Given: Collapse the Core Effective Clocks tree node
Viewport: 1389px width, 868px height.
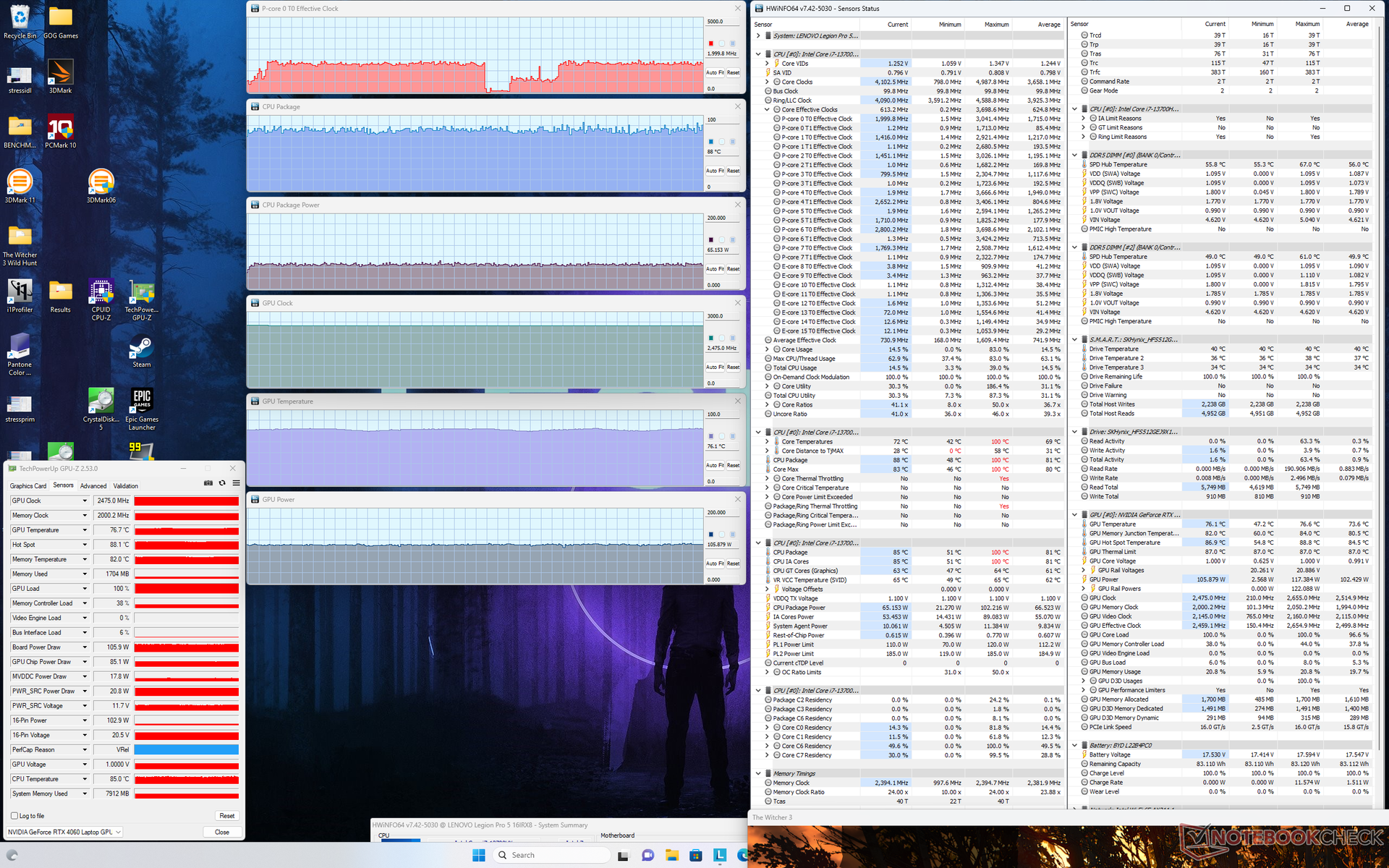Looking at the screenshot, I should point(768,110).
